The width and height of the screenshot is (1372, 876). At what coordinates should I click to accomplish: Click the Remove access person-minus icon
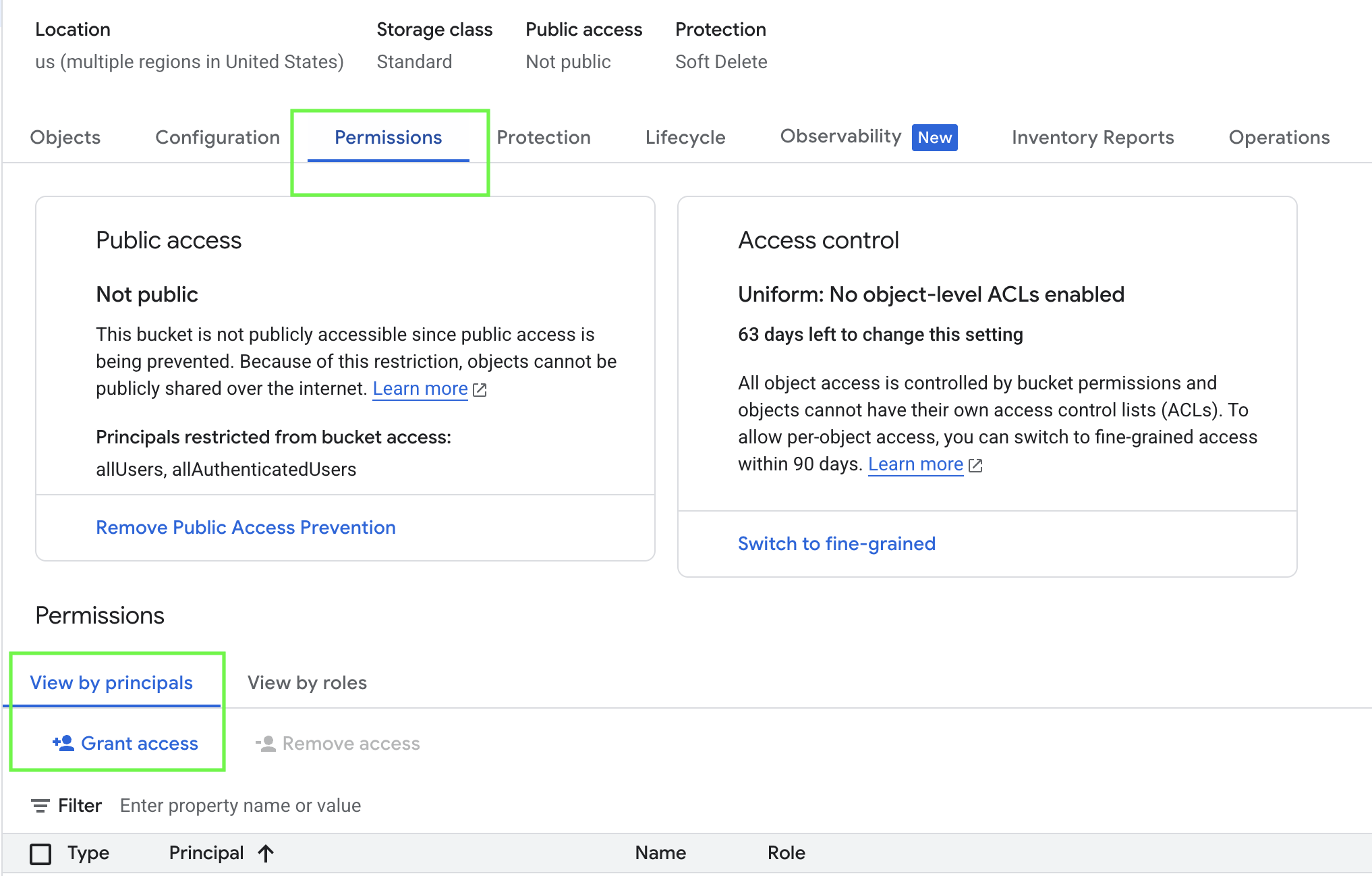[x=266, y=743]
